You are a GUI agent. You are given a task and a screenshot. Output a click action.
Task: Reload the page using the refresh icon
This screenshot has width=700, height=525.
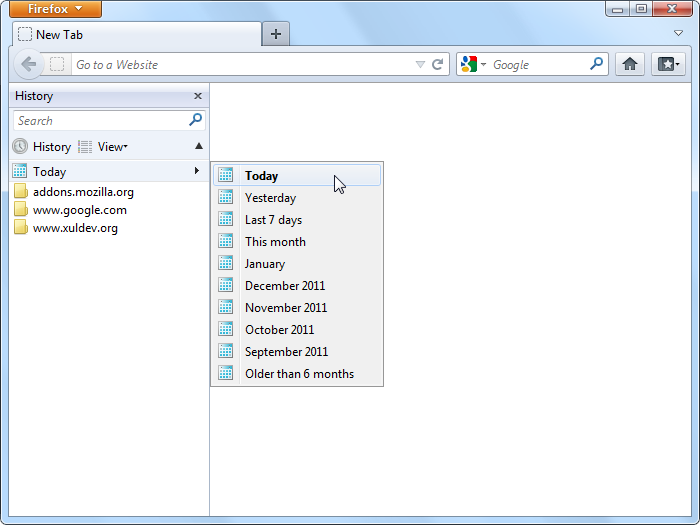pos(437,64)
